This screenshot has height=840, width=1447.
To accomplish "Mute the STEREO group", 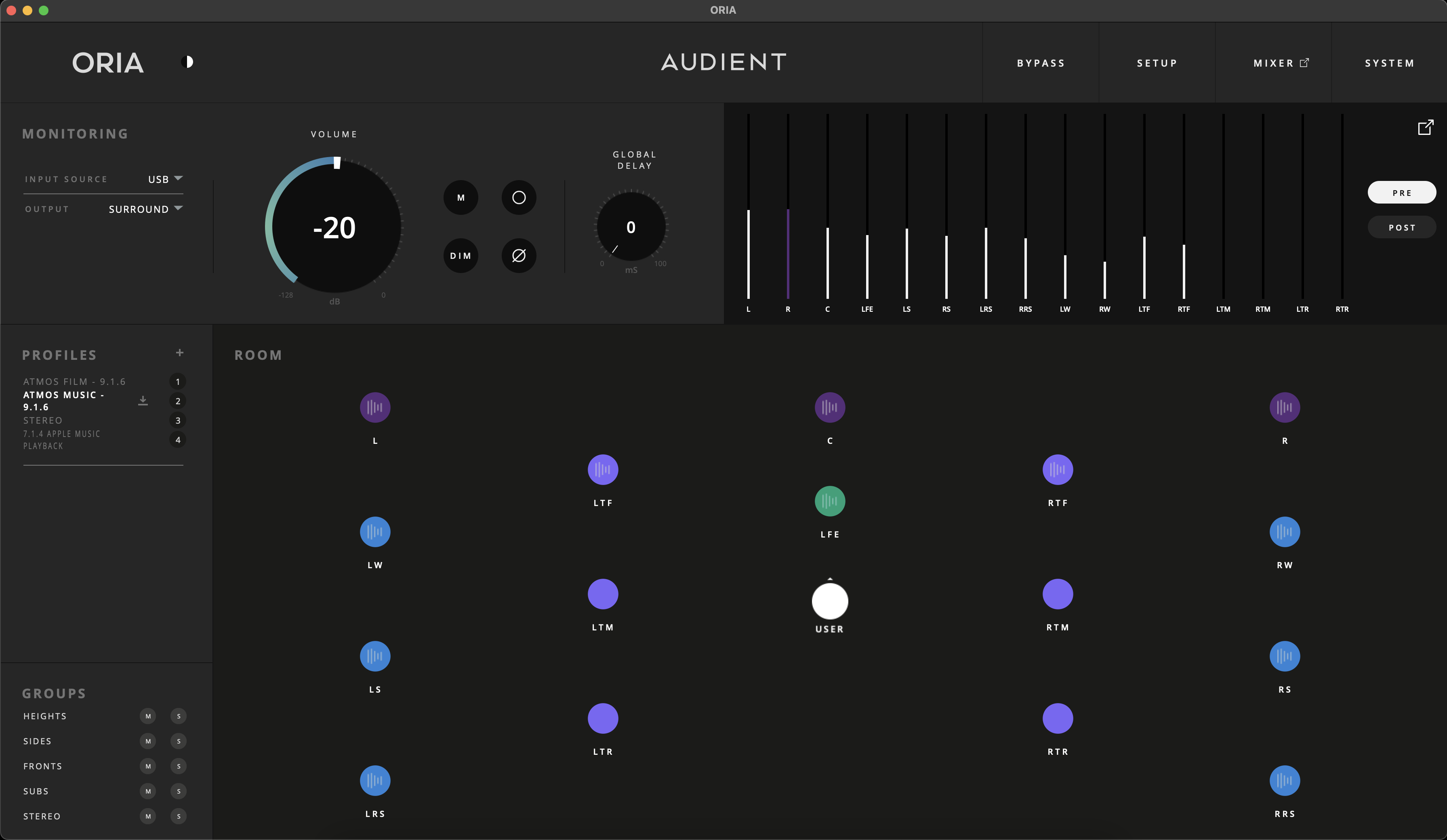I will pos(148,816).
